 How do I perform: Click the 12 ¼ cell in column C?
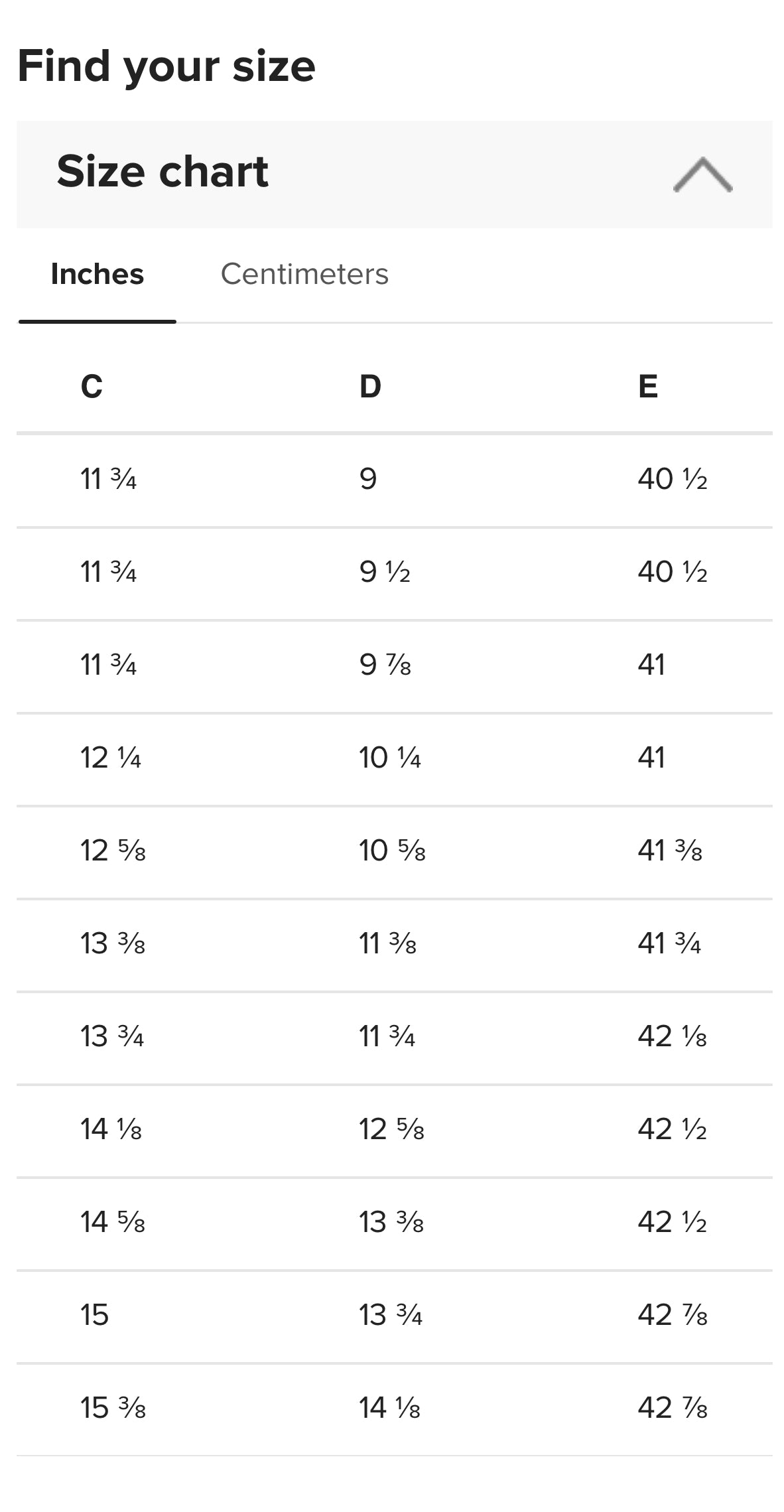[x=111, y=757]
